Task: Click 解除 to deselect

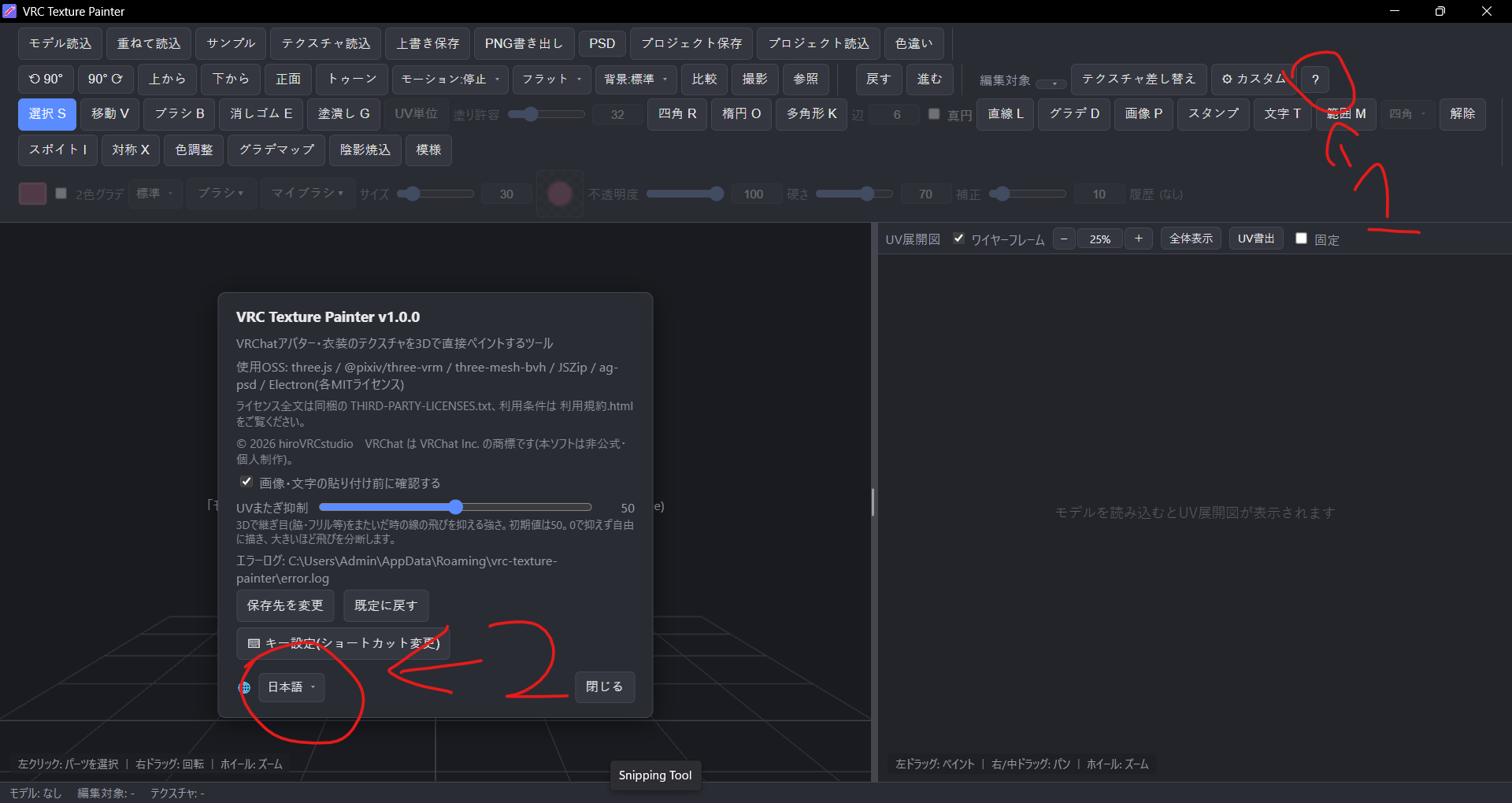Action: click(x=1463, y=114)
